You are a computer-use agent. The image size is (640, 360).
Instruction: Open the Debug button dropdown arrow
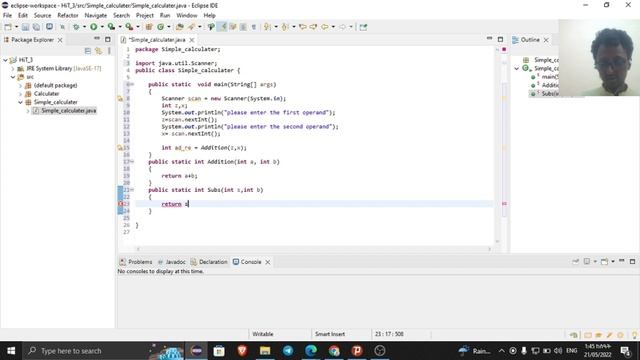coord(84,27)
